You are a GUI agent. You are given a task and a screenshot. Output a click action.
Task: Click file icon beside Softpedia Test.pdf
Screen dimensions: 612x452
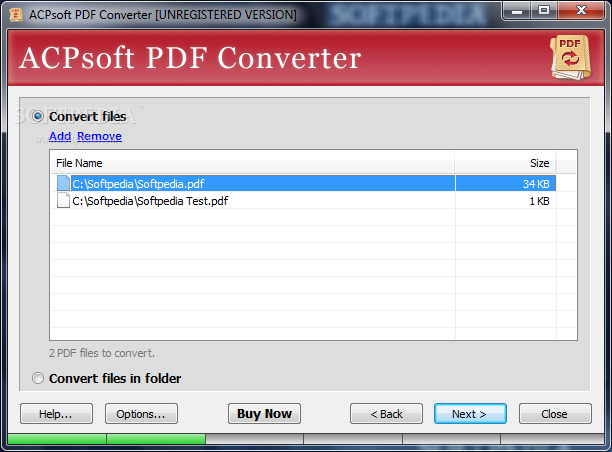(63, 201)
